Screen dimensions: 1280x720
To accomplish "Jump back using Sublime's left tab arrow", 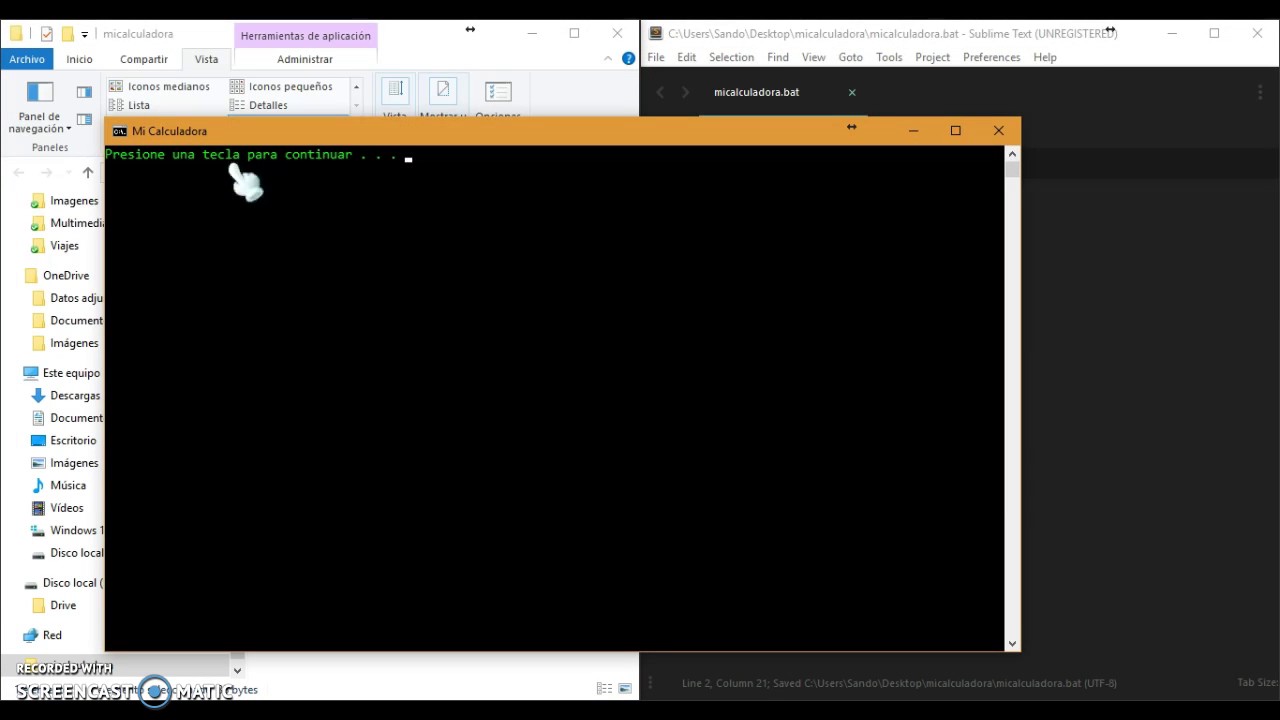I will [x=660, y=92].
